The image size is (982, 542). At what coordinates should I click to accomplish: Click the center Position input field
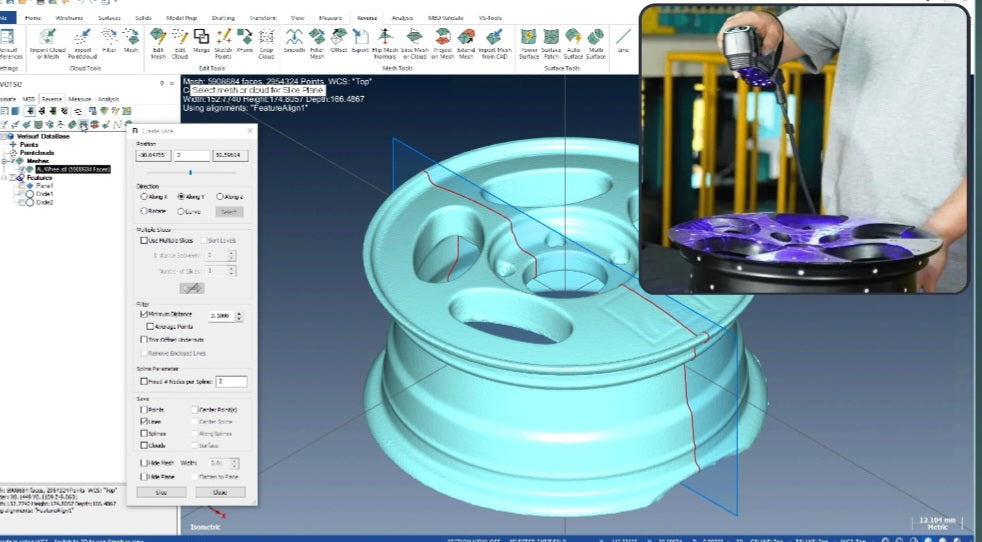point(192,155)
